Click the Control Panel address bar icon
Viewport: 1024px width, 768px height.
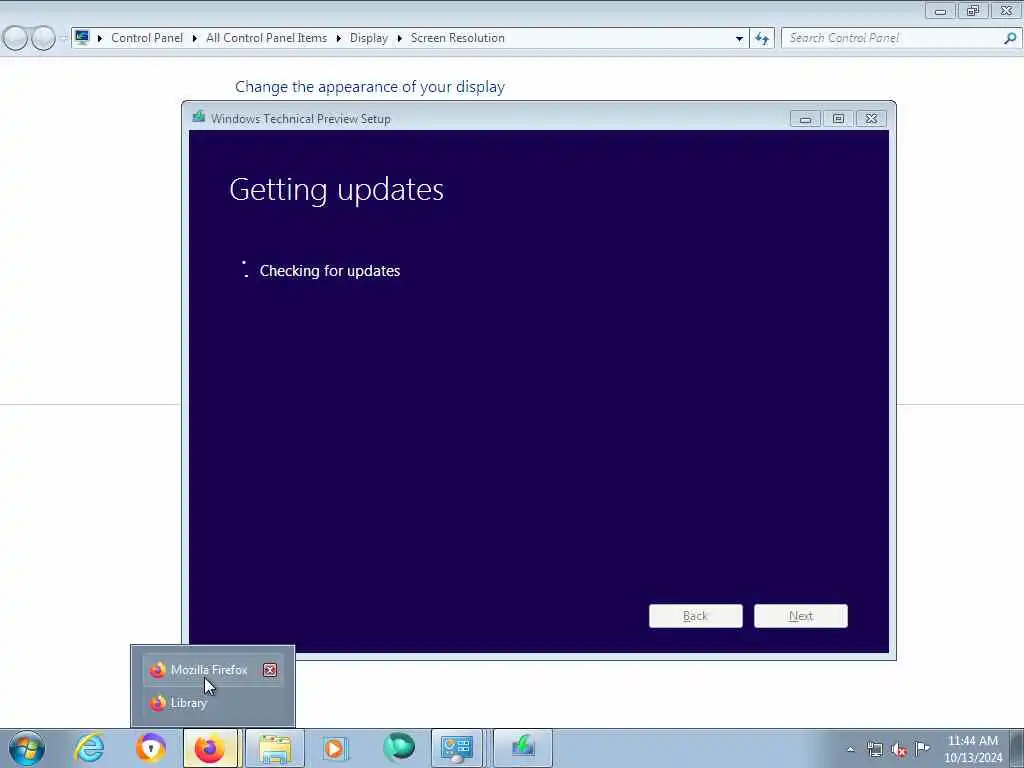pos(82,37)
